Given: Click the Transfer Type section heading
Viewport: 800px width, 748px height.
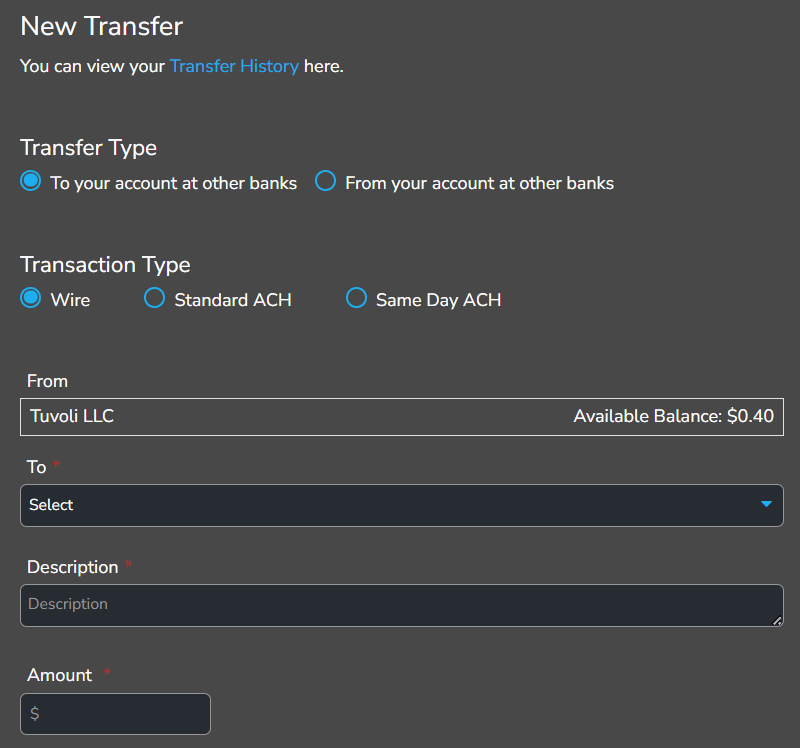Looking at the screenshot, I should (88, 148).
